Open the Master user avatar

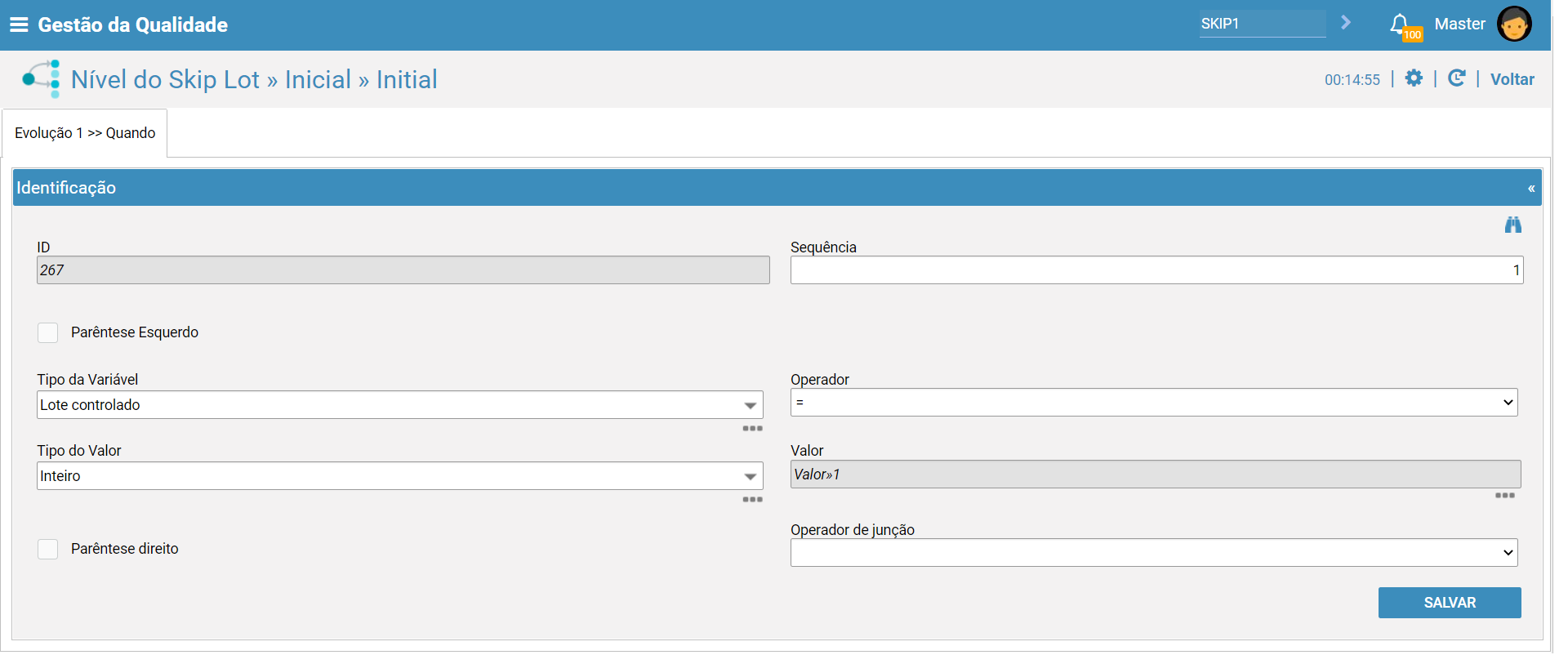1514,24
